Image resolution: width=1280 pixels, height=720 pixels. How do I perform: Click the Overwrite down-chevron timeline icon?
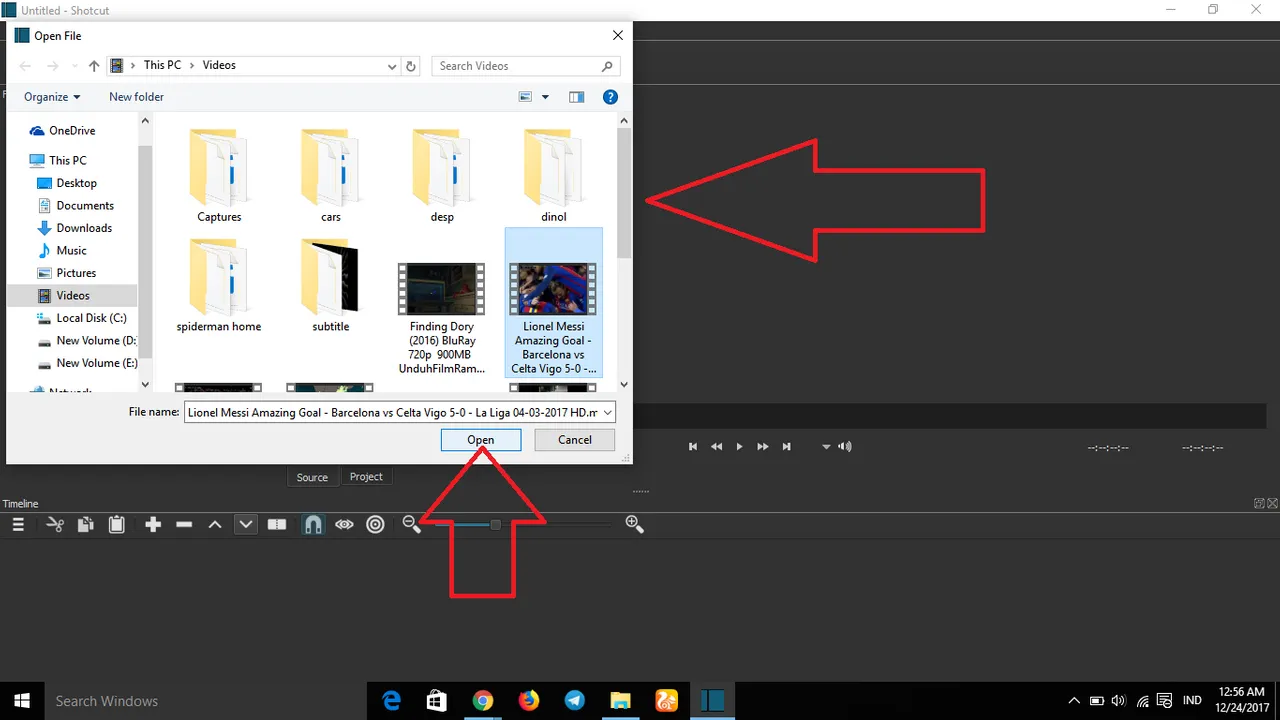pyautogui.click(x=246, y=524)
